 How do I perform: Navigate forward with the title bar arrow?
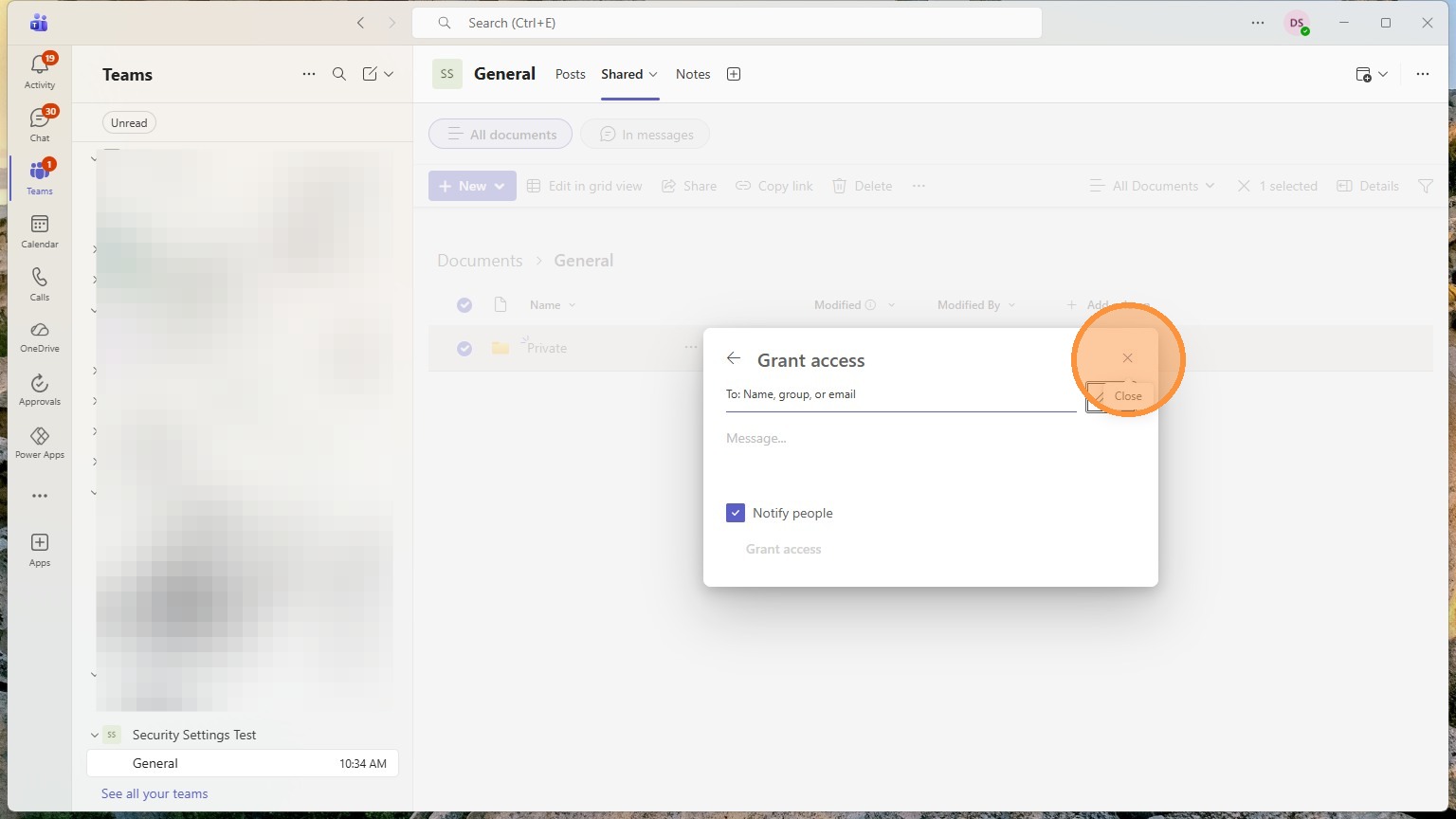392,23
